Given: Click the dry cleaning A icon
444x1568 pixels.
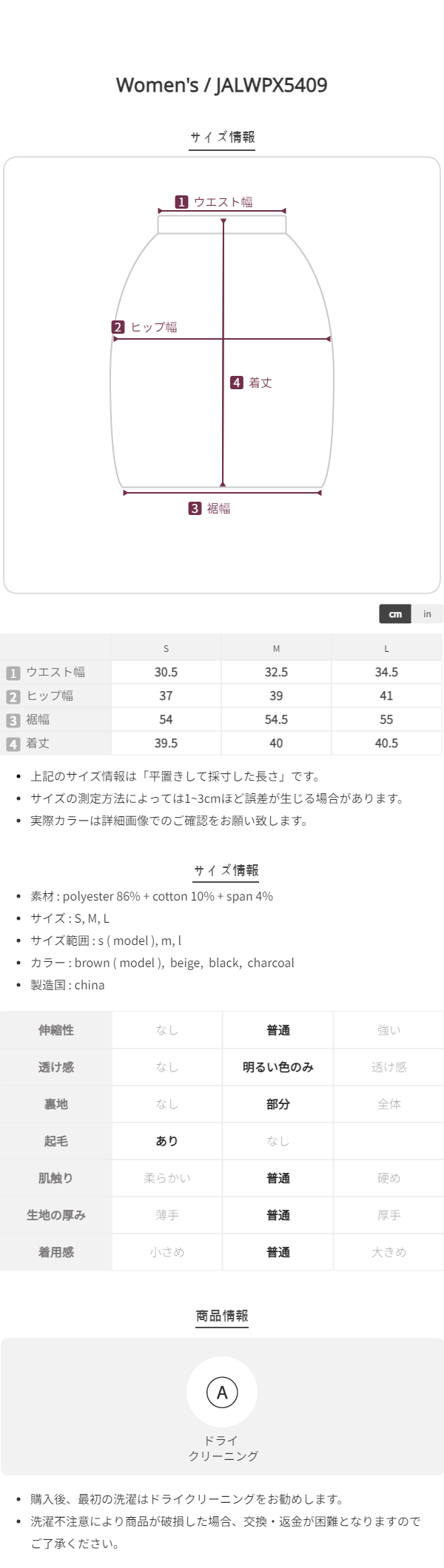Looking at the screenshot, I should point(222,1392).
